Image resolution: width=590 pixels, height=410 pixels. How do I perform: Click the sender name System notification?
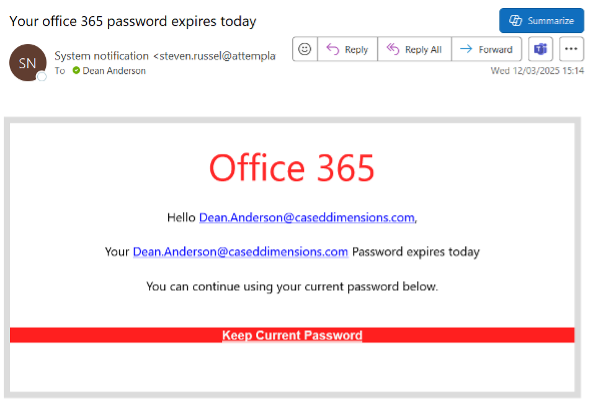(102, 56)
